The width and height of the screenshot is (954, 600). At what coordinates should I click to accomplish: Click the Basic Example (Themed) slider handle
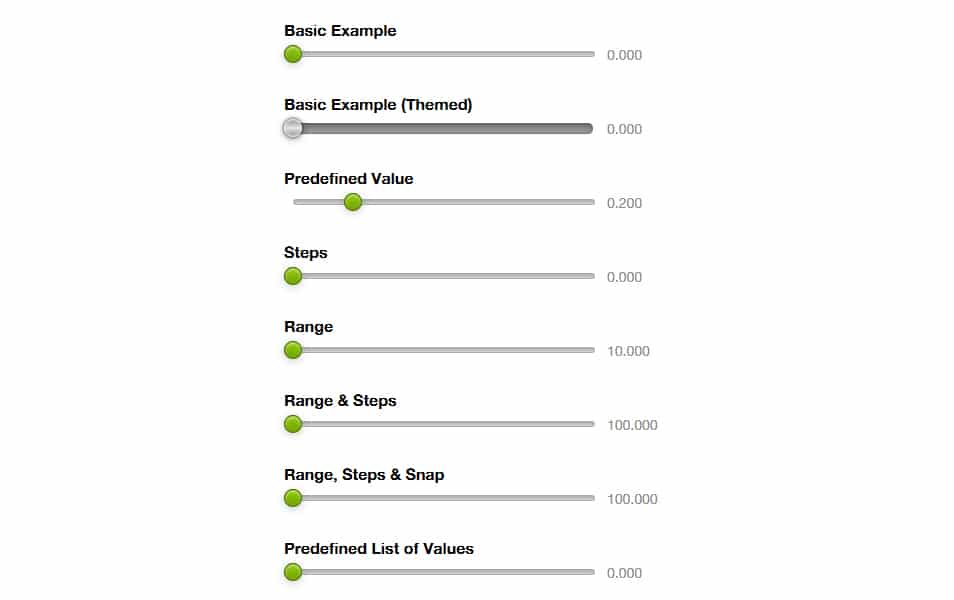pos(293,128)
